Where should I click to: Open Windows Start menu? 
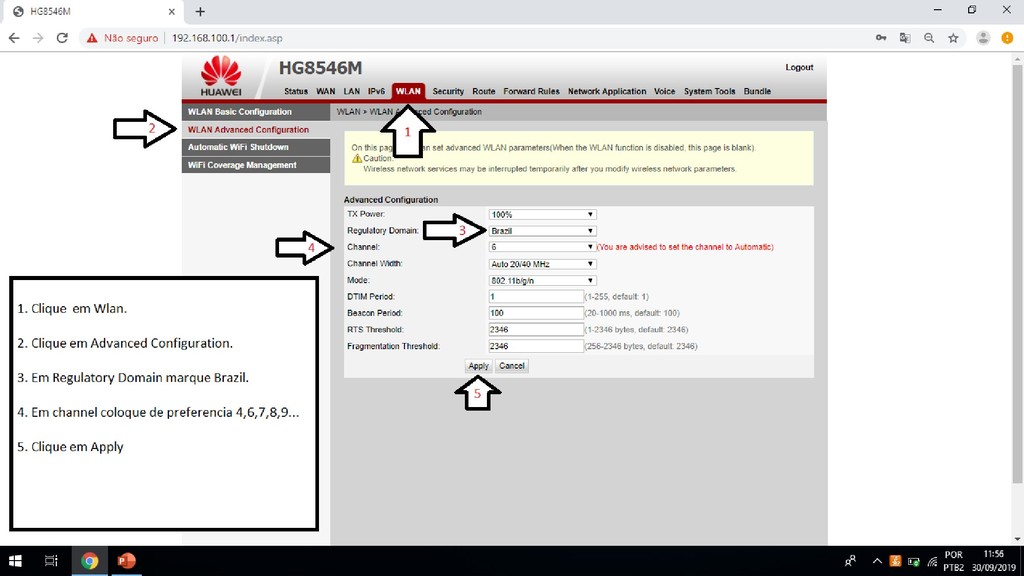point(15,561)
